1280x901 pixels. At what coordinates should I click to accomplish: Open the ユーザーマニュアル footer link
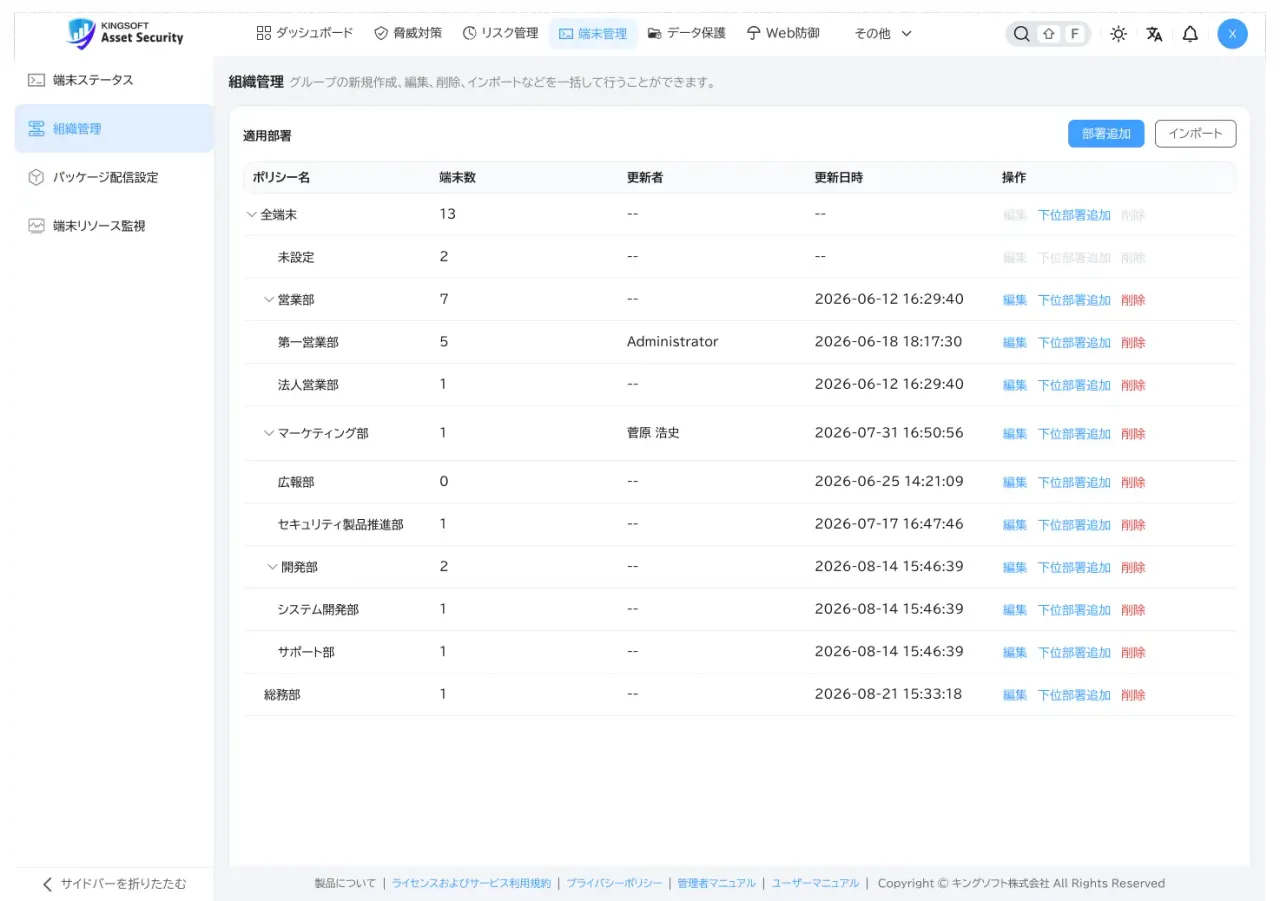(x=815, y=883)
